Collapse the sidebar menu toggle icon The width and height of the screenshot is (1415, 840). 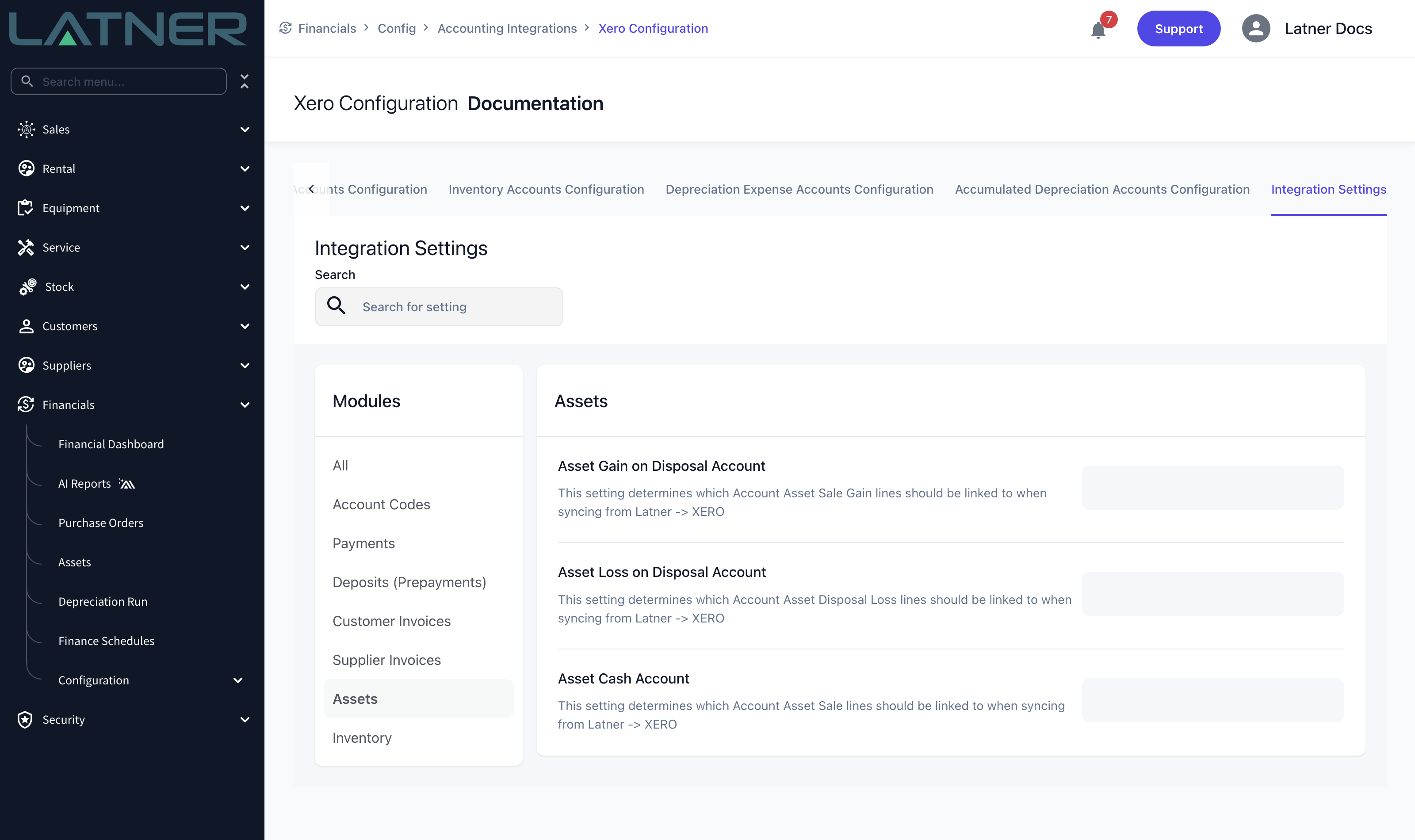pyautogui.click(x=245, y=81)
